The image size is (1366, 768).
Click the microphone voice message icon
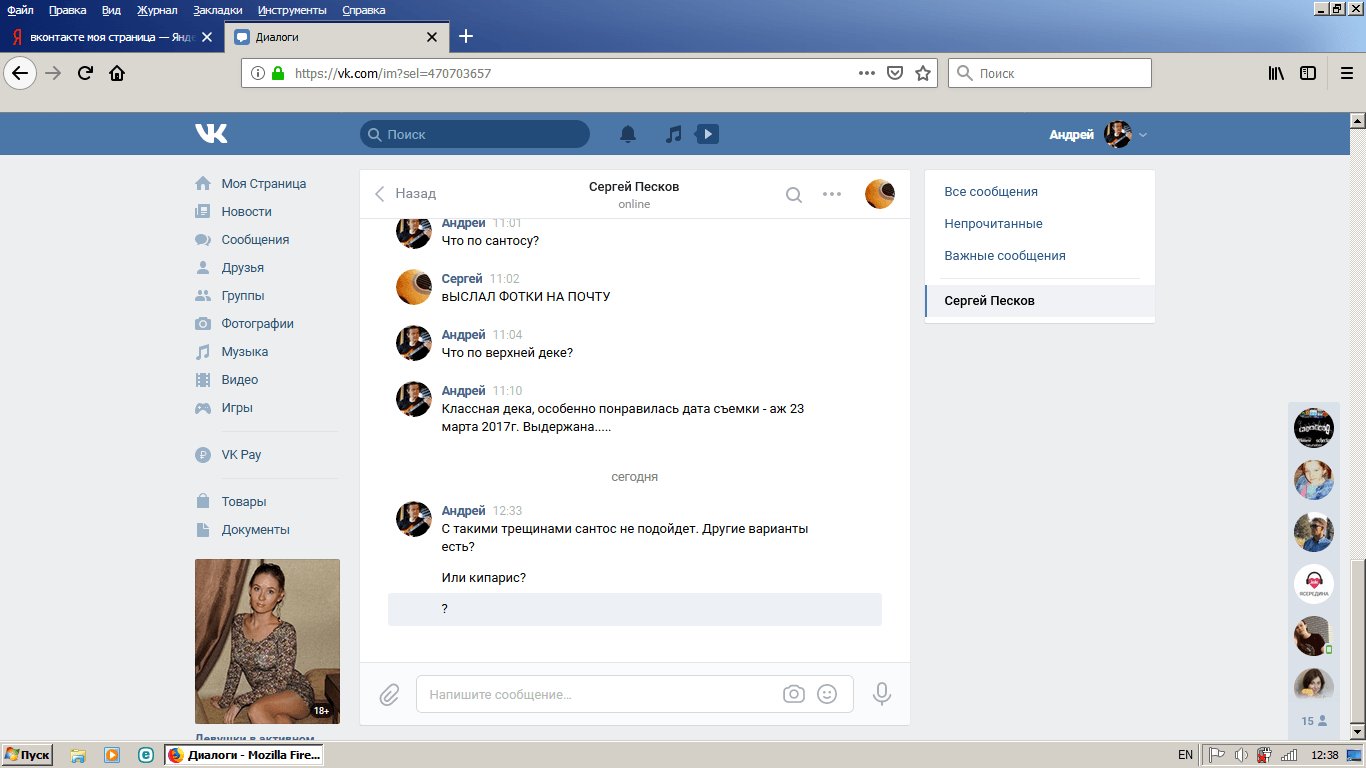881,694
